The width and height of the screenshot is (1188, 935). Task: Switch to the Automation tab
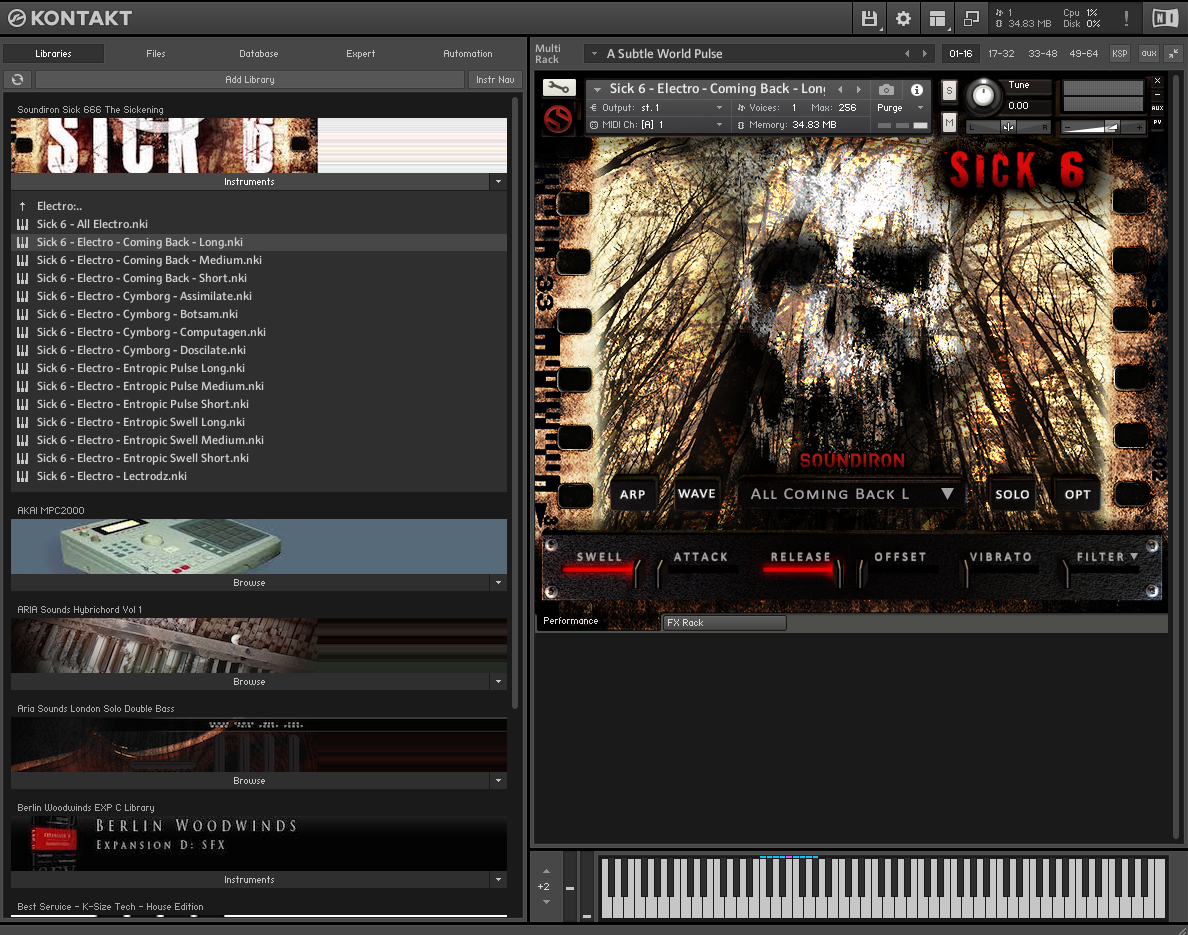(x=467, y=54)
